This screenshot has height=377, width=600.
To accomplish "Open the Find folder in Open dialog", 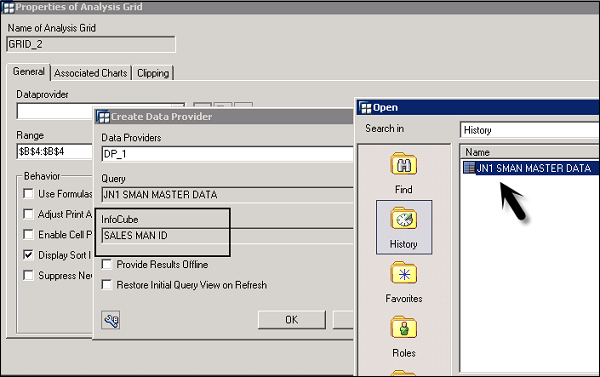I will (x=404, y=165).
